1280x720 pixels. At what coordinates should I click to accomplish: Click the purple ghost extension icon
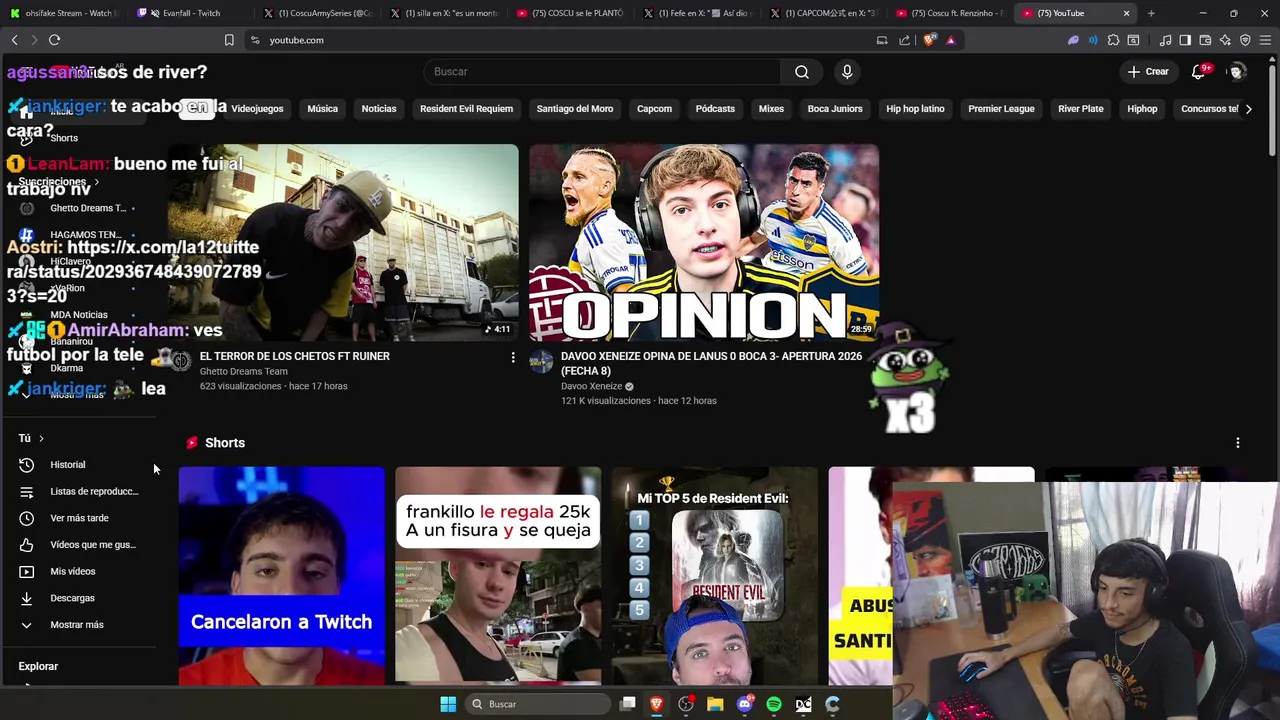pyautogui.click(x=1073, y=40)
